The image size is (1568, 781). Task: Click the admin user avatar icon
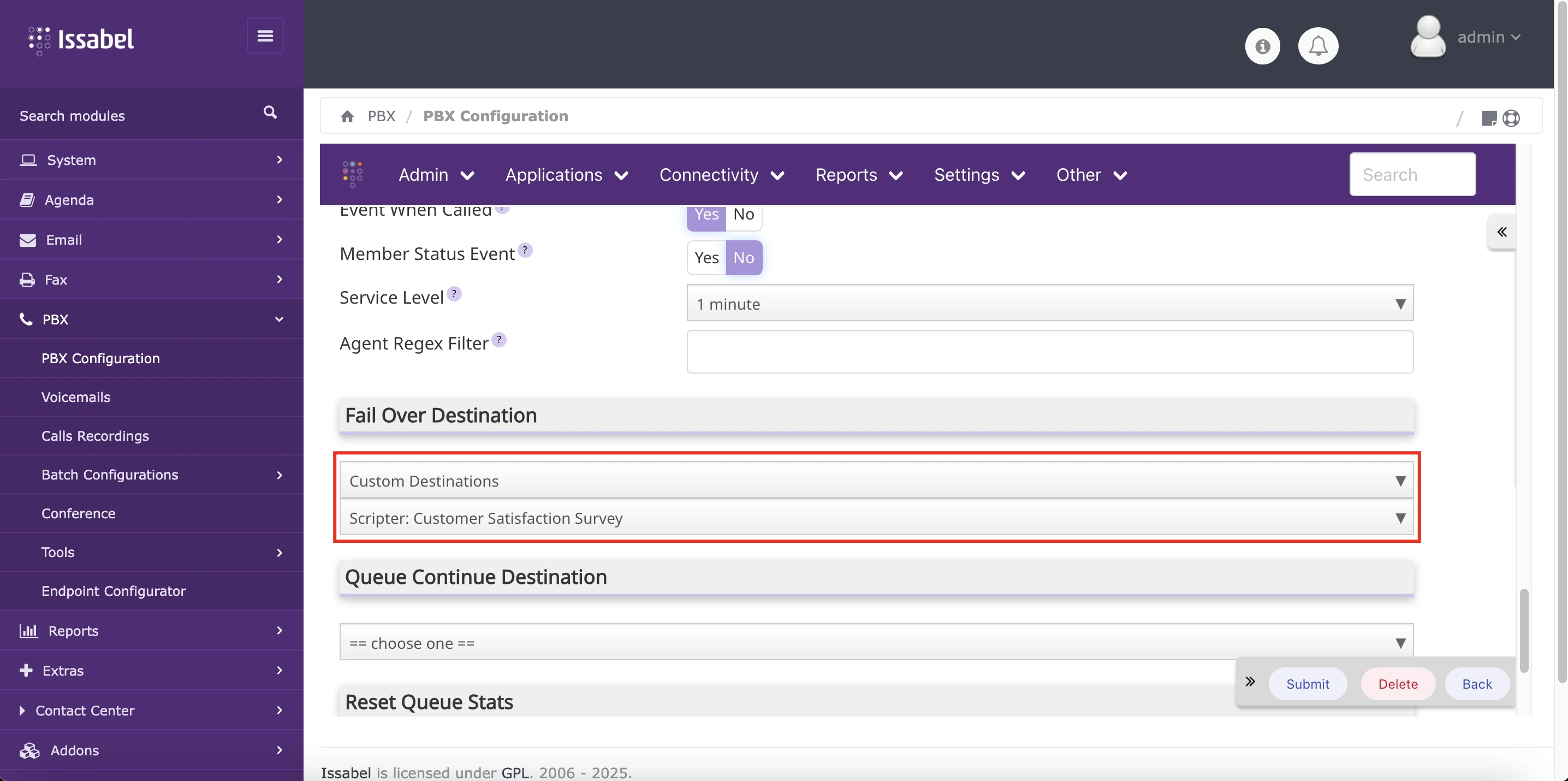click(1428, 37)
